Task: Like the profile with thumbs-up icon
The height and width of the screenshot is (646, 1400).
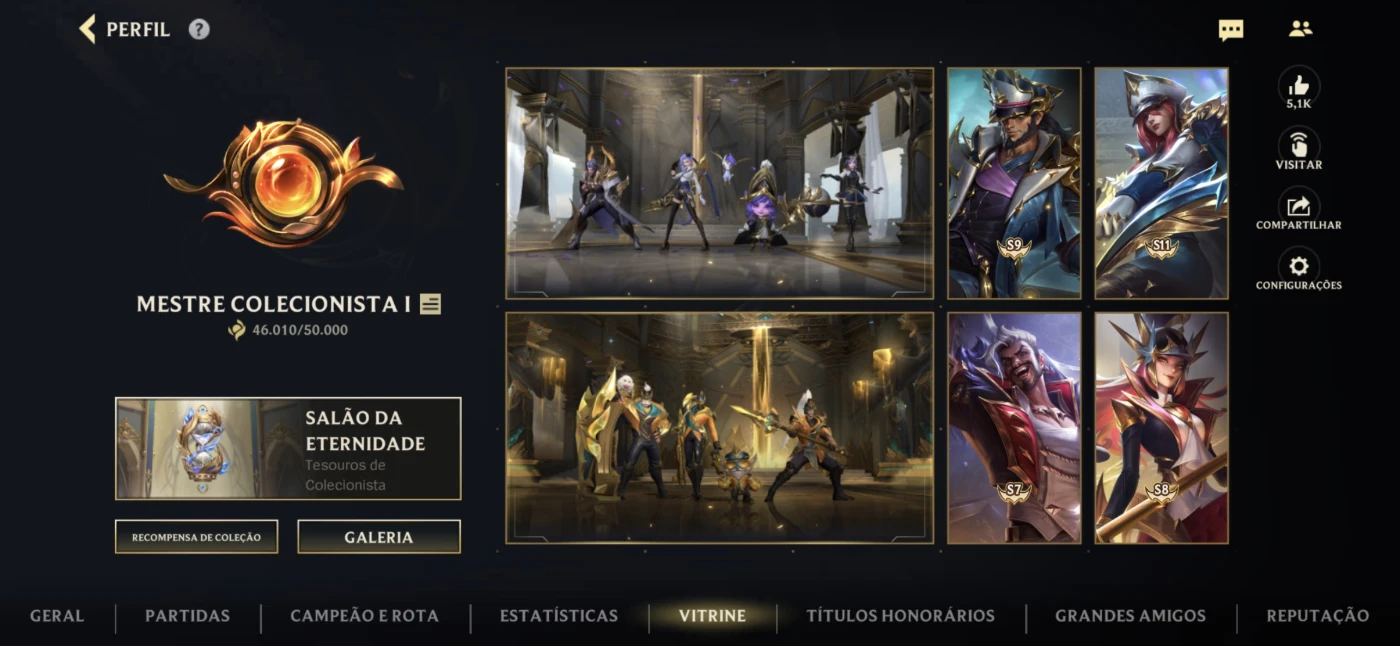Action: coord(1299,85)
